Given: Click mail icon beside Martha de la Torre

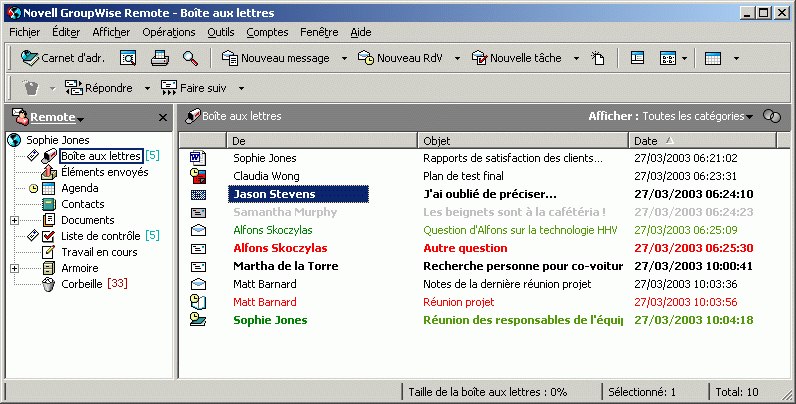Looking at the screenshot, I should point(198,266).
